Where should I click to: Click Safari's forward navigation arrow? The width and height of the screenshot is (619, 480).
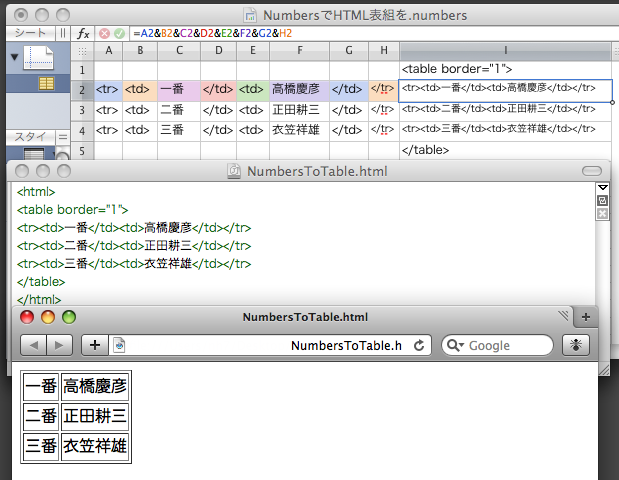pyautogui.click(x=59, y=345)
